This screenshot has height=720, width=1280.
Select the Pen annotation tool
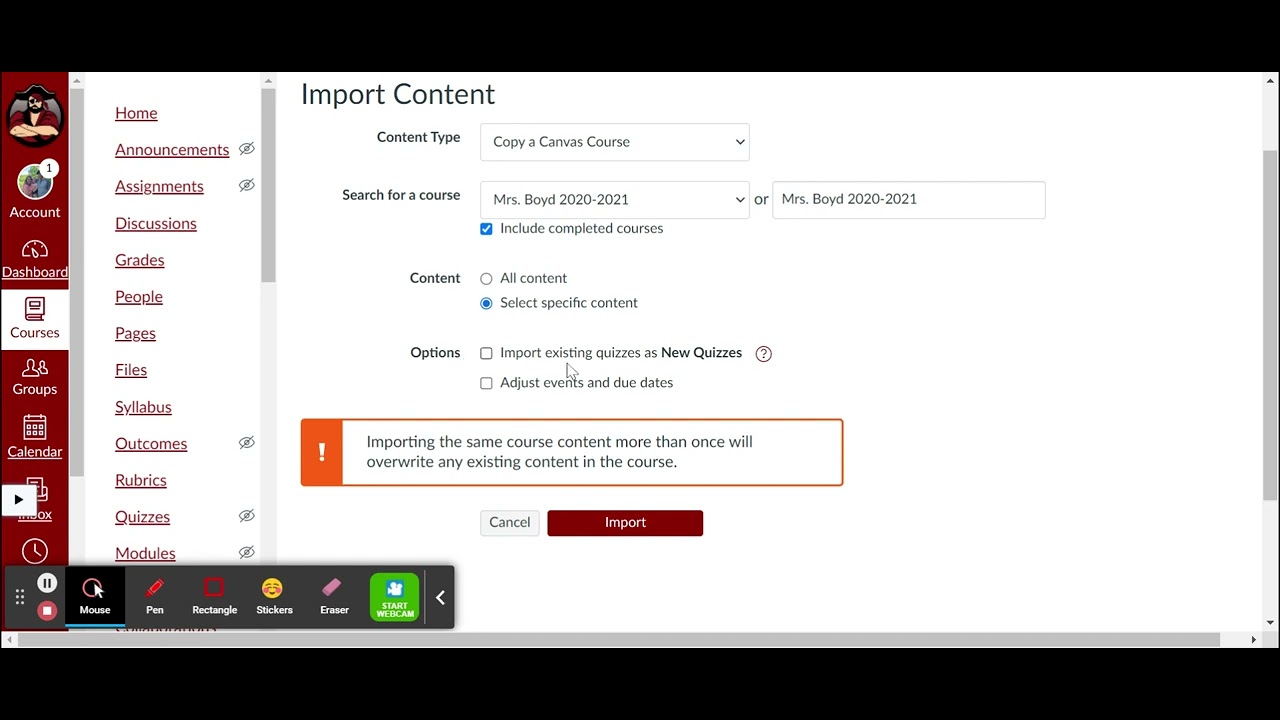(155, 597)
